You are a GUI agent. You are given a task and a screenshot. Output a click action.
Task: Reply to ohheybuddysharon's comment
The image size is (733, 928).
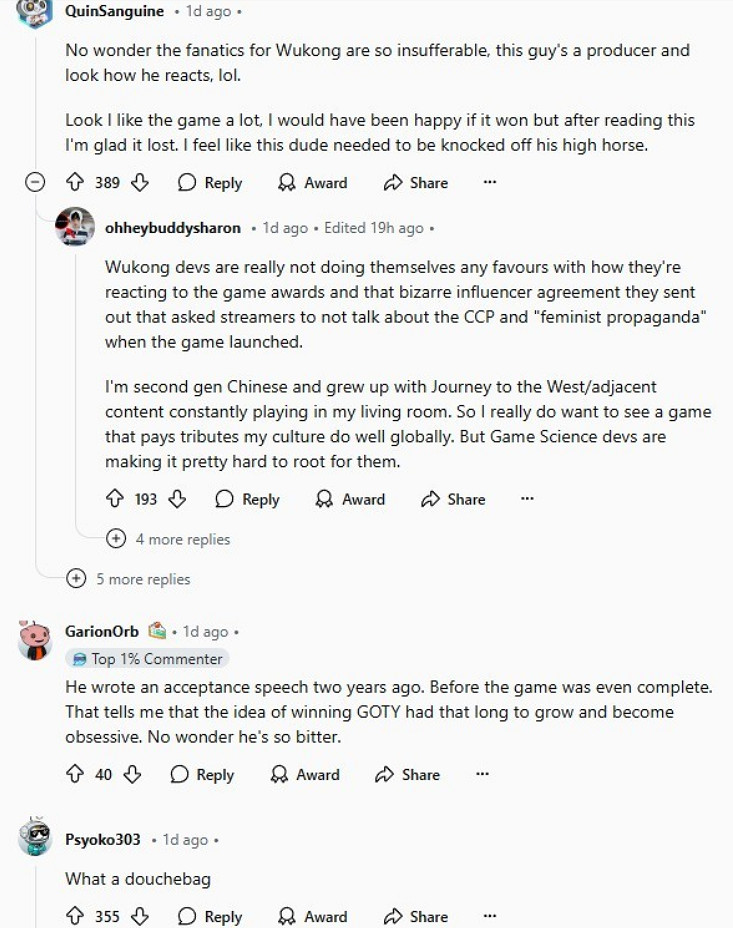pos(248,499)
